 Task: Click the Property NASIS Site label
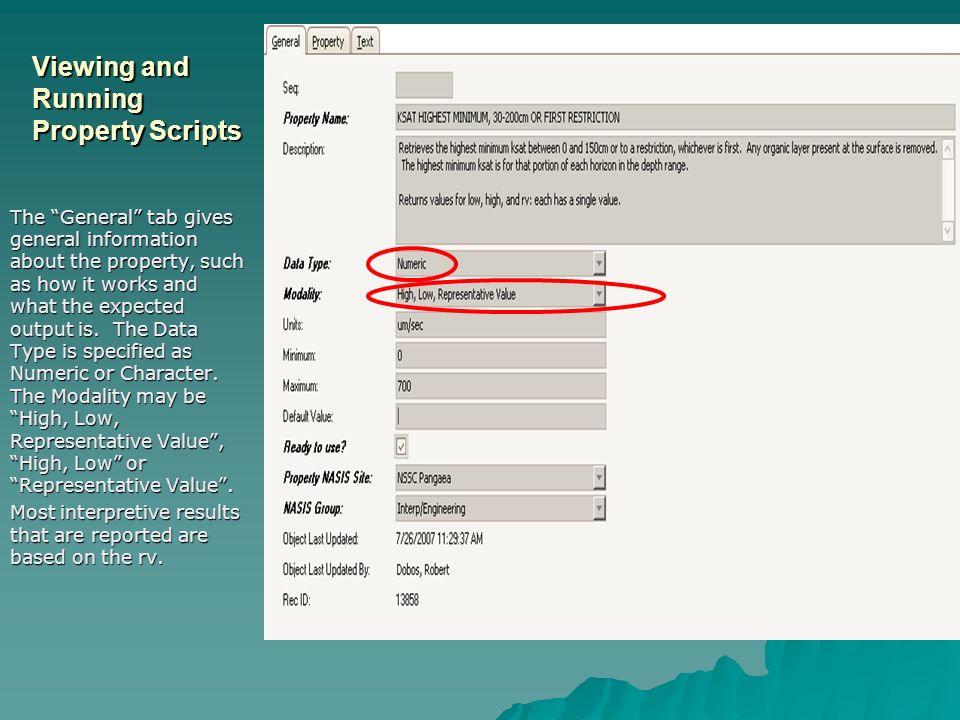pos(328,478)
